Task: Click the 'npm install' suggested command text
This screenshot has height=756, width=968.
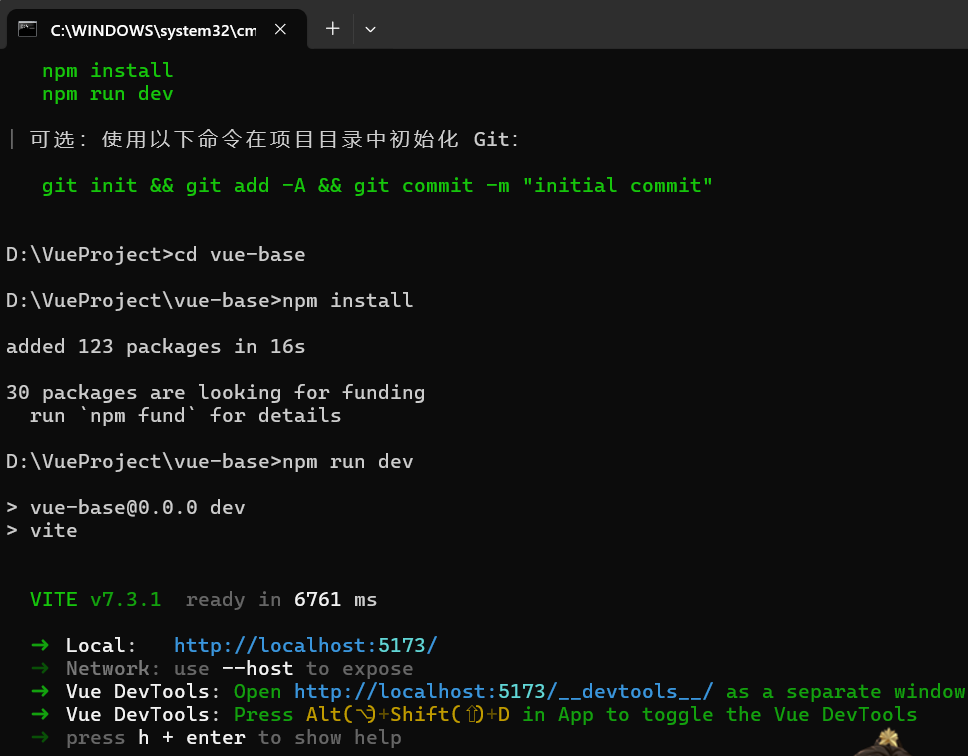Action: (x=107, y=71)
